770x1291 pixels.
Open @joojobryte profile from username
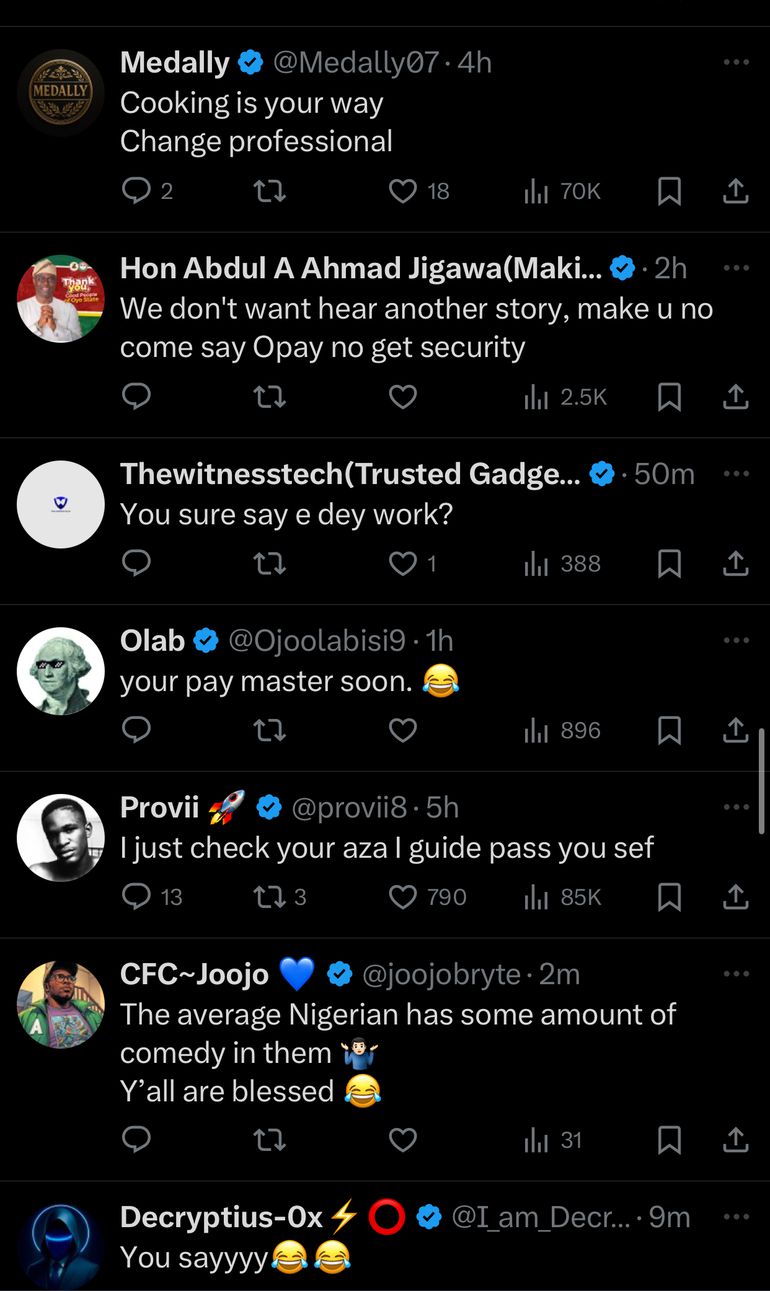click(x=440, y=974)
